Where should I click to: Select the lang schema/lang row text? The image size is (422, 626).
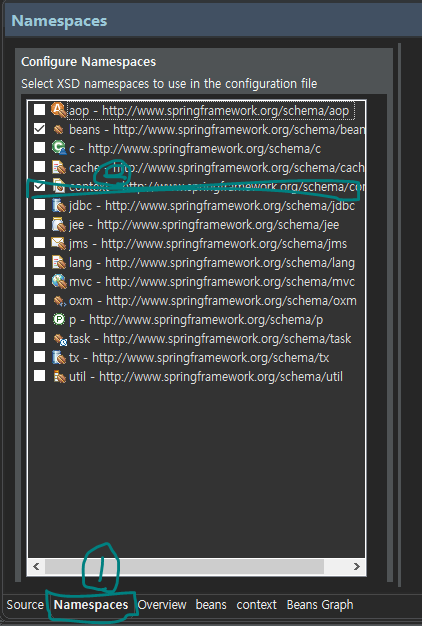tap(212, 263)
